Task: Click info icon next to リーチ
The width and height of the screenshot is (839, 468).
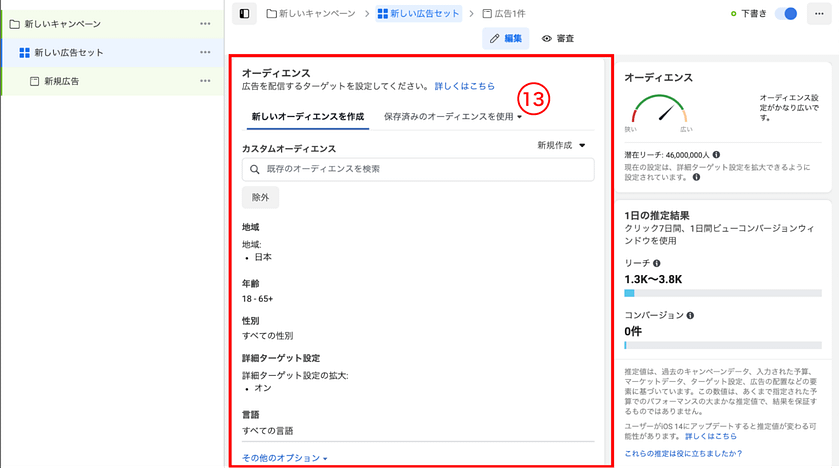Action: click(x=656, y=263)
